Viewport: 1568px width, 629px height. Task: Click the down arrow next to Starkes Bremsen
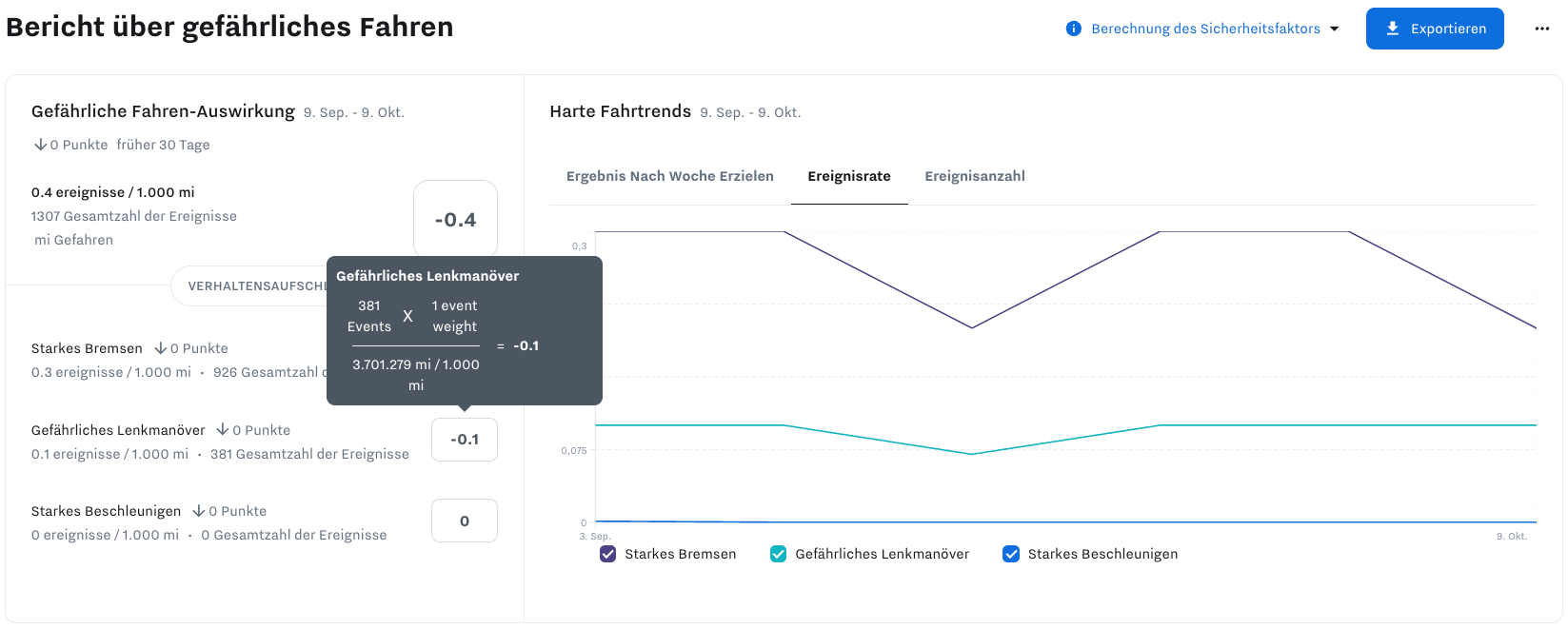click(x=161, y=348)
